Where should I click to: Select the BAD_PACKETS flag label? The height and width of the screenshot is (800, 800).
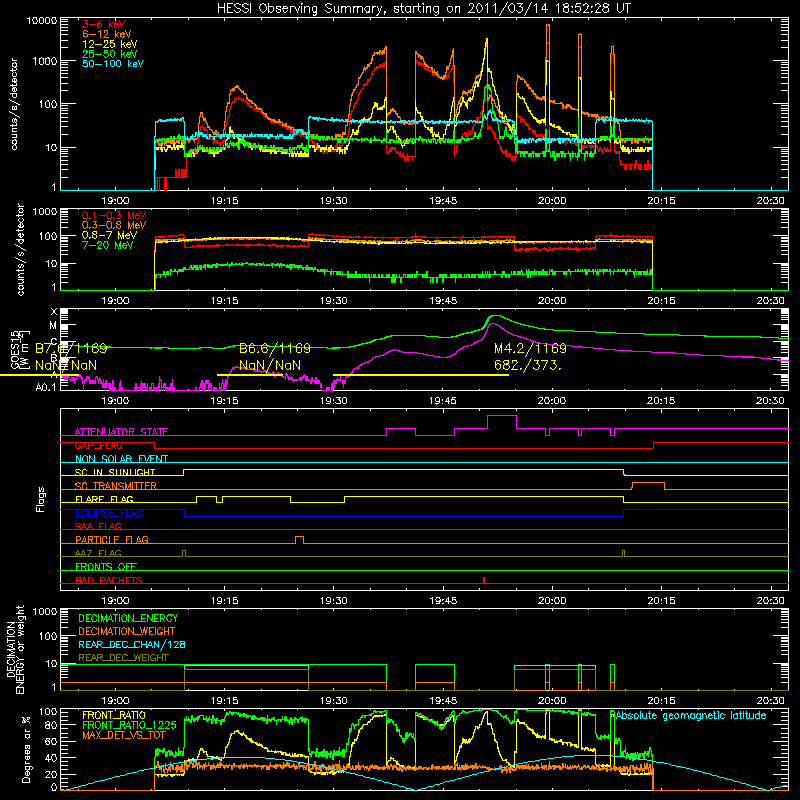pos(109,581)
